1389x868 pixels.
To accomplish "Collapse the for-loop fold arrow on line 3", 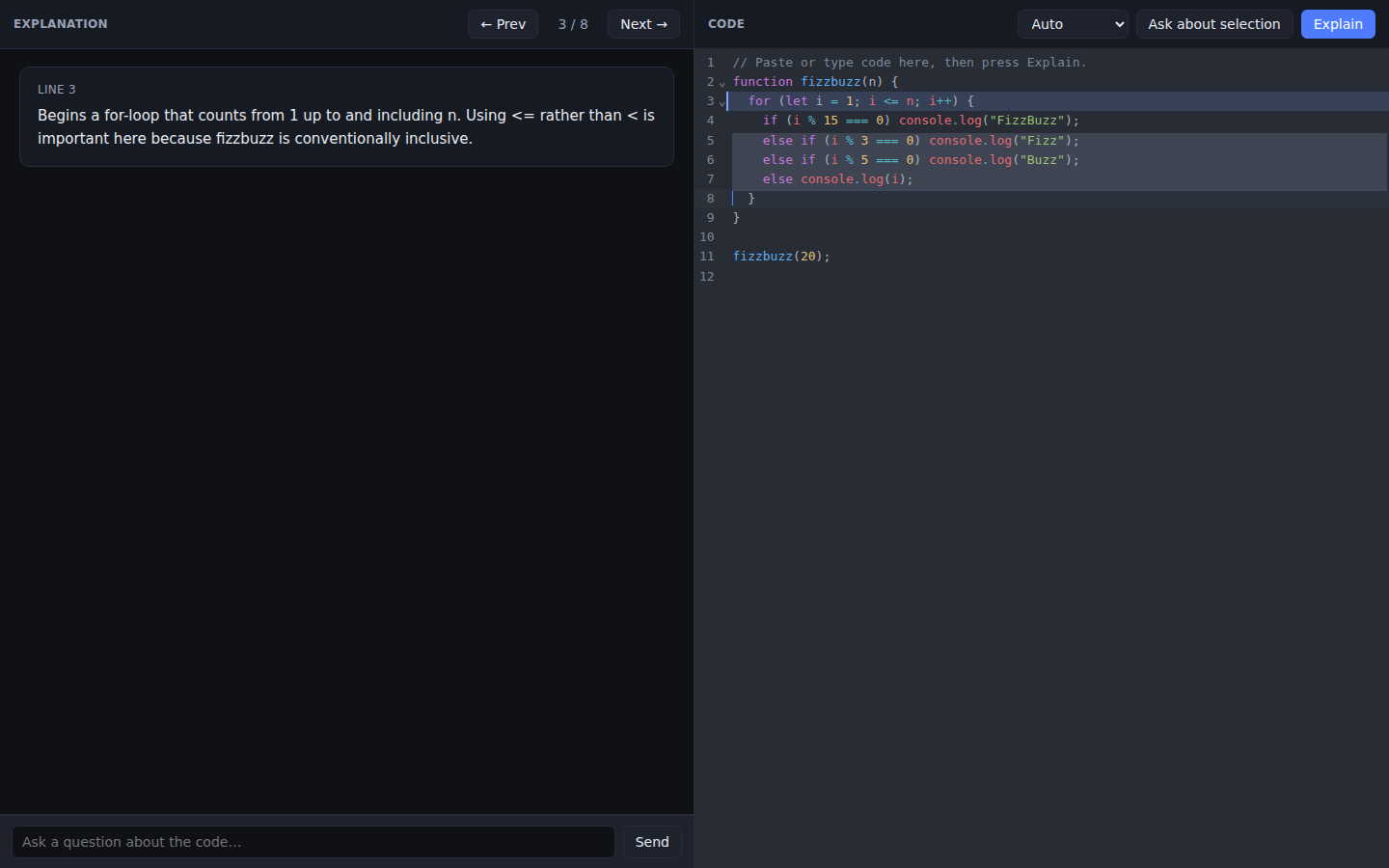I will coord(722,102).
